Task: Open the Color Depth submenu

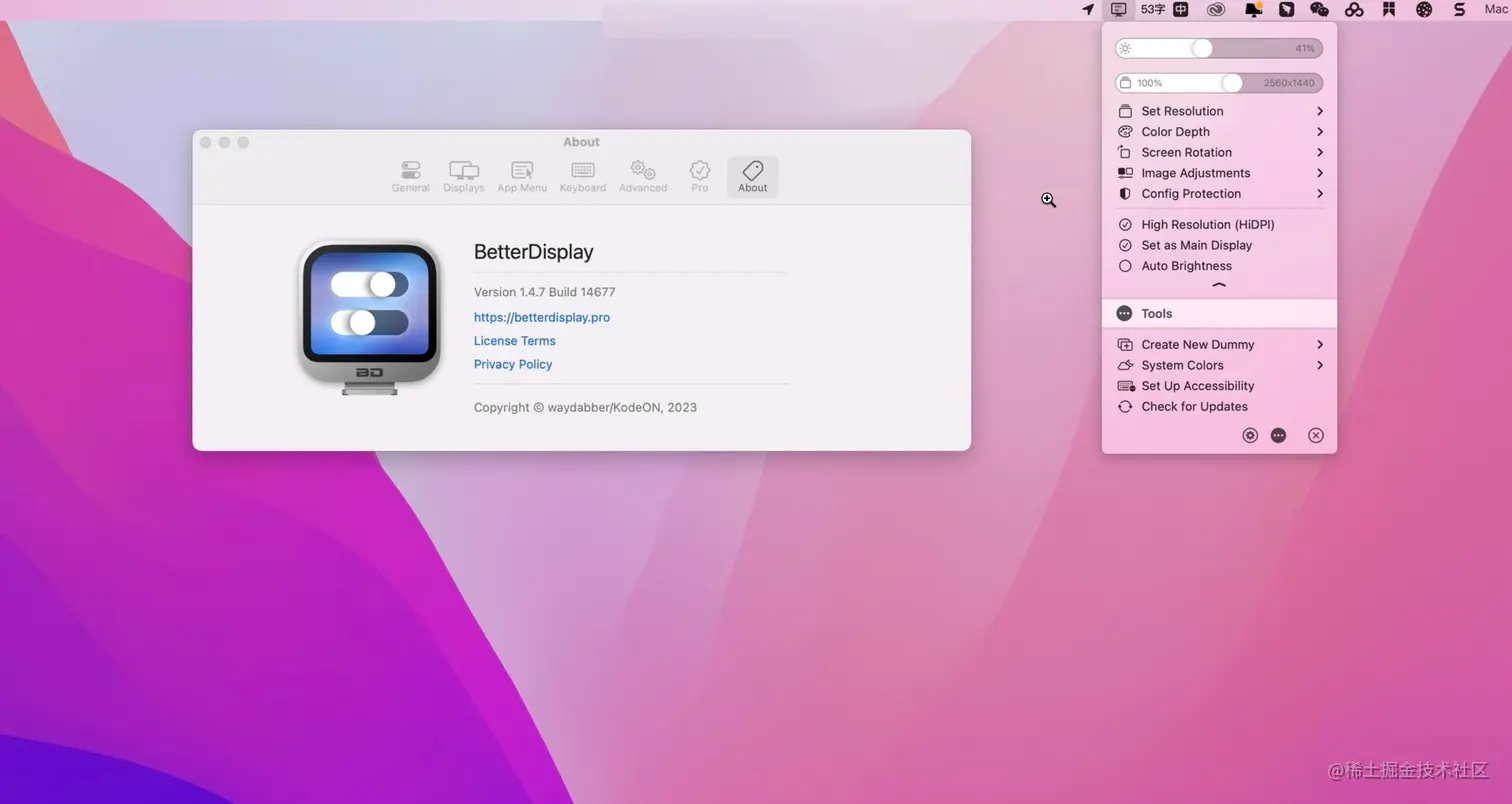Action: (x=1174, y=131)
